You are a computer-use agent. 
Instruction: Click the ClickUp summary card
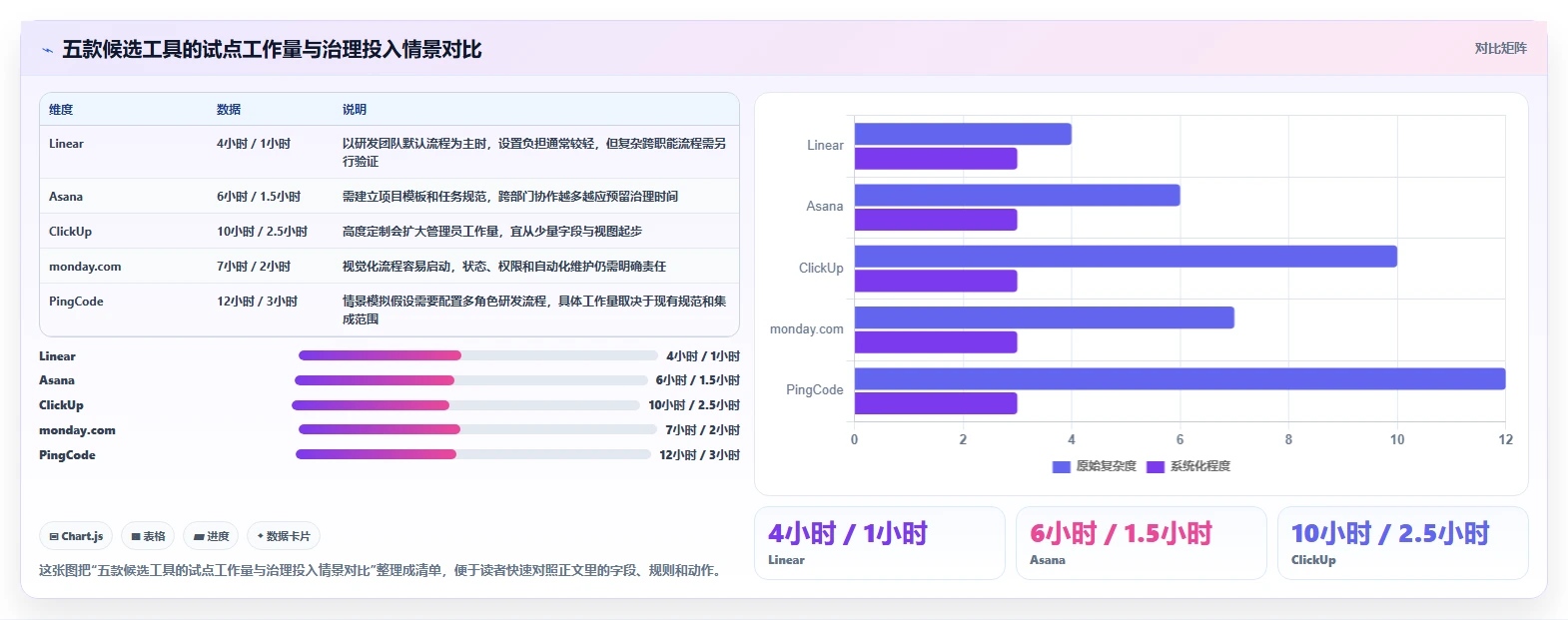(1403, 543)
